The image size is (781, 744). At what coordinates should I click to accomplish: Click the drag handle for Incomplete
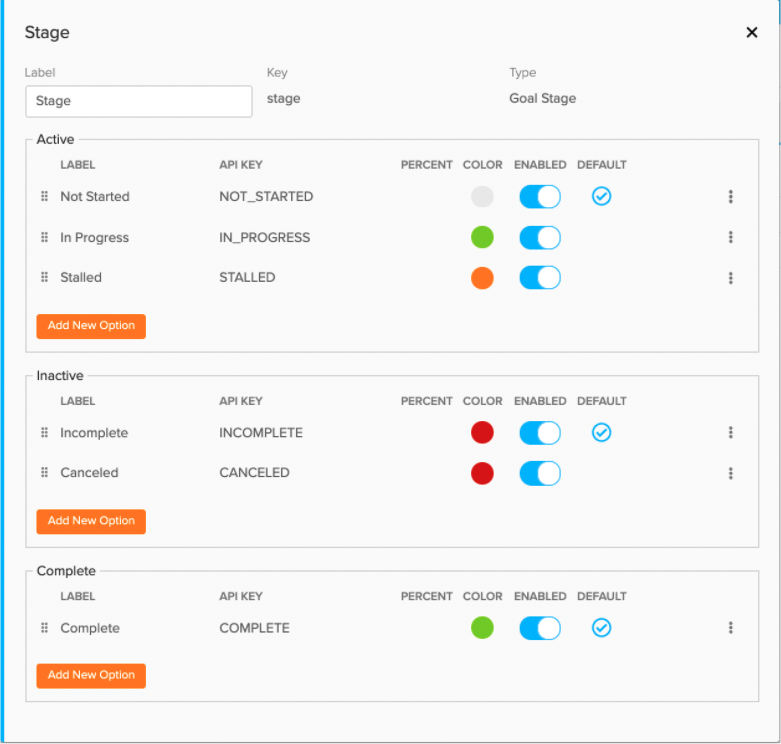(x=44, y=432)
